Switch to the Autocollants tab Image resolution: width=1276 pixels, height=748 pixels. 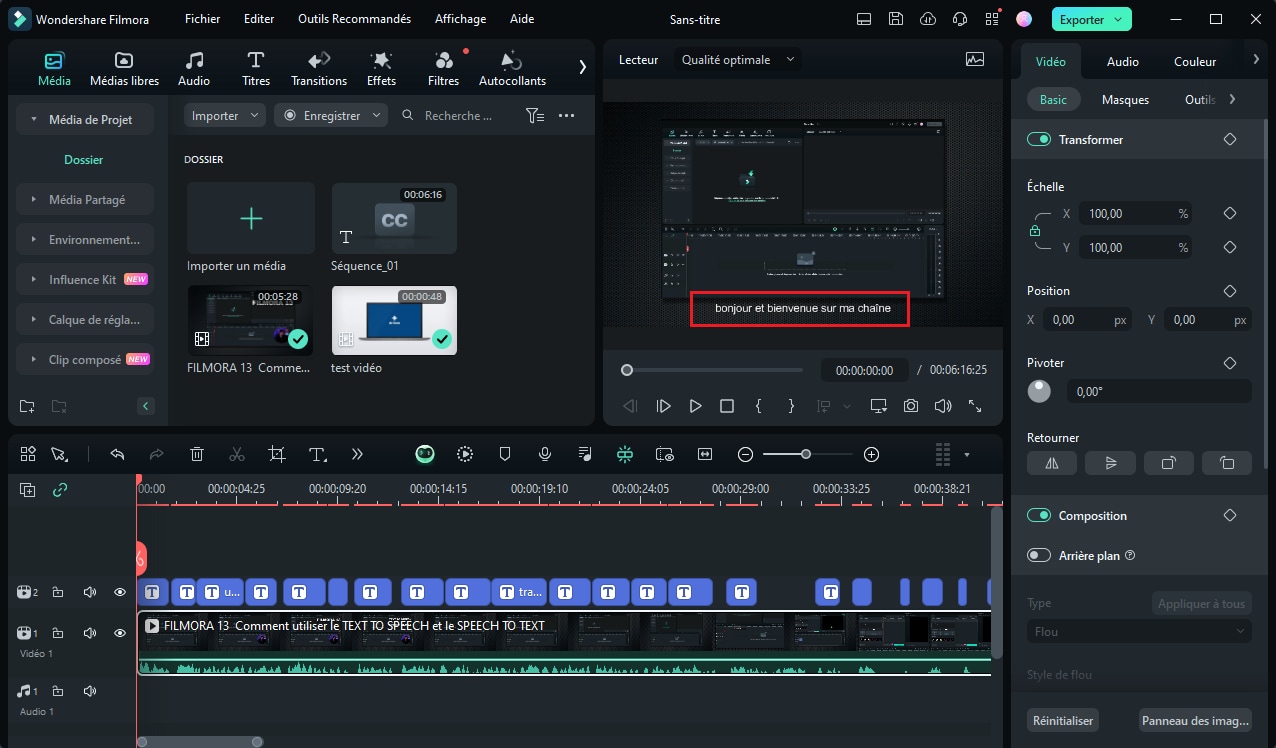tap(513, 68)
